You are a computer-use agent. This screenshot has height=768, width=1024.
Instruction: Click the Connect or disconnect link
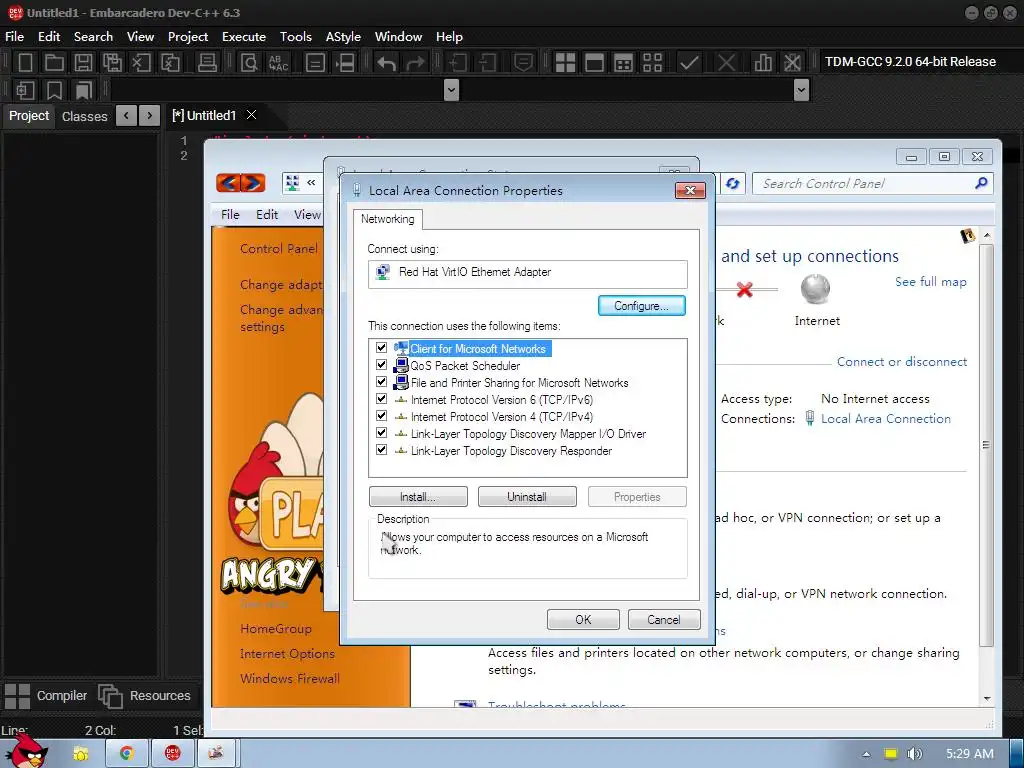tap(902, 362)
